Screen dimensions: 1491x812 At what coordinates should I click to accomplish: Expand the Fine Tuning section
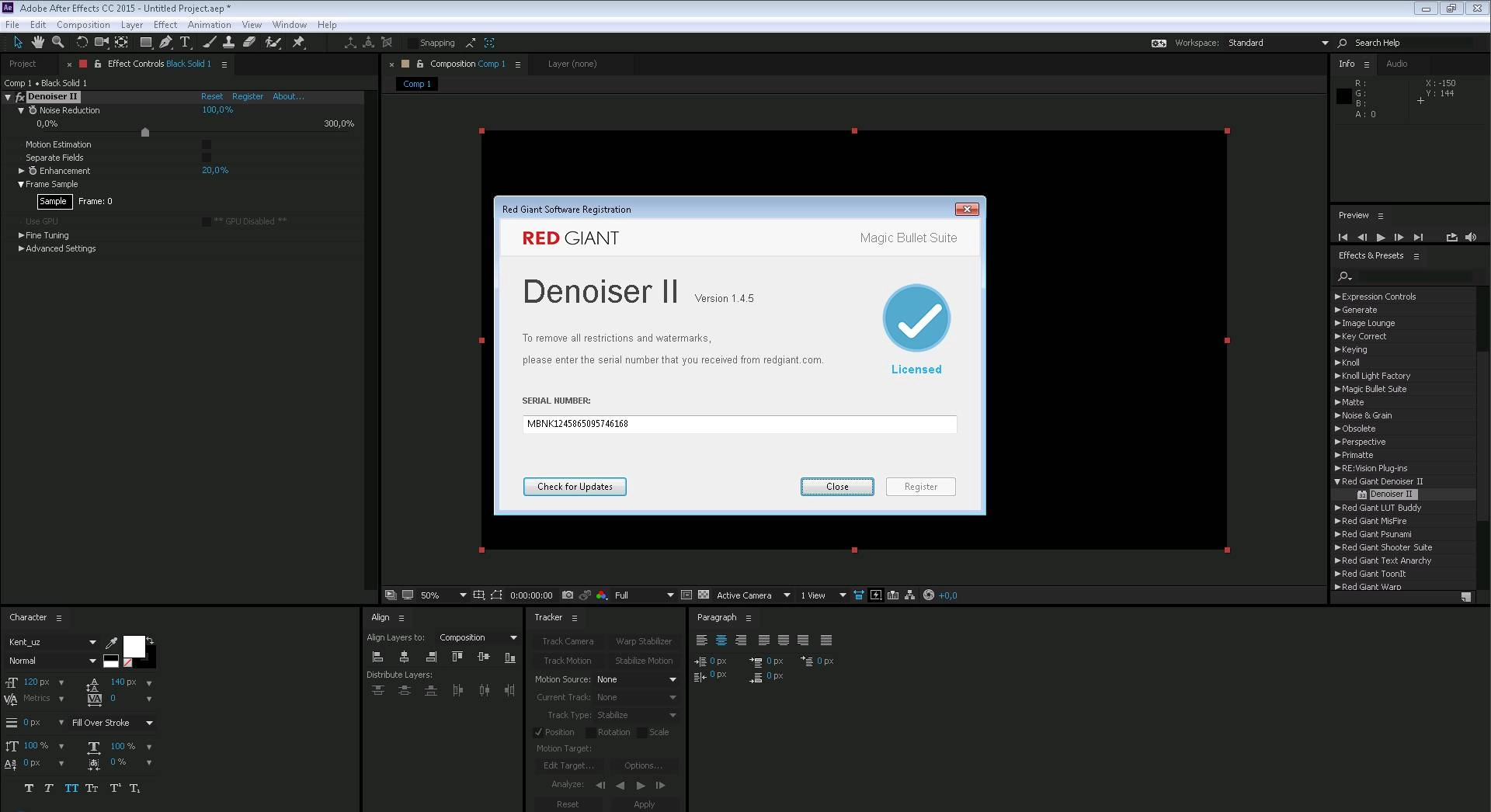[22, 235]
